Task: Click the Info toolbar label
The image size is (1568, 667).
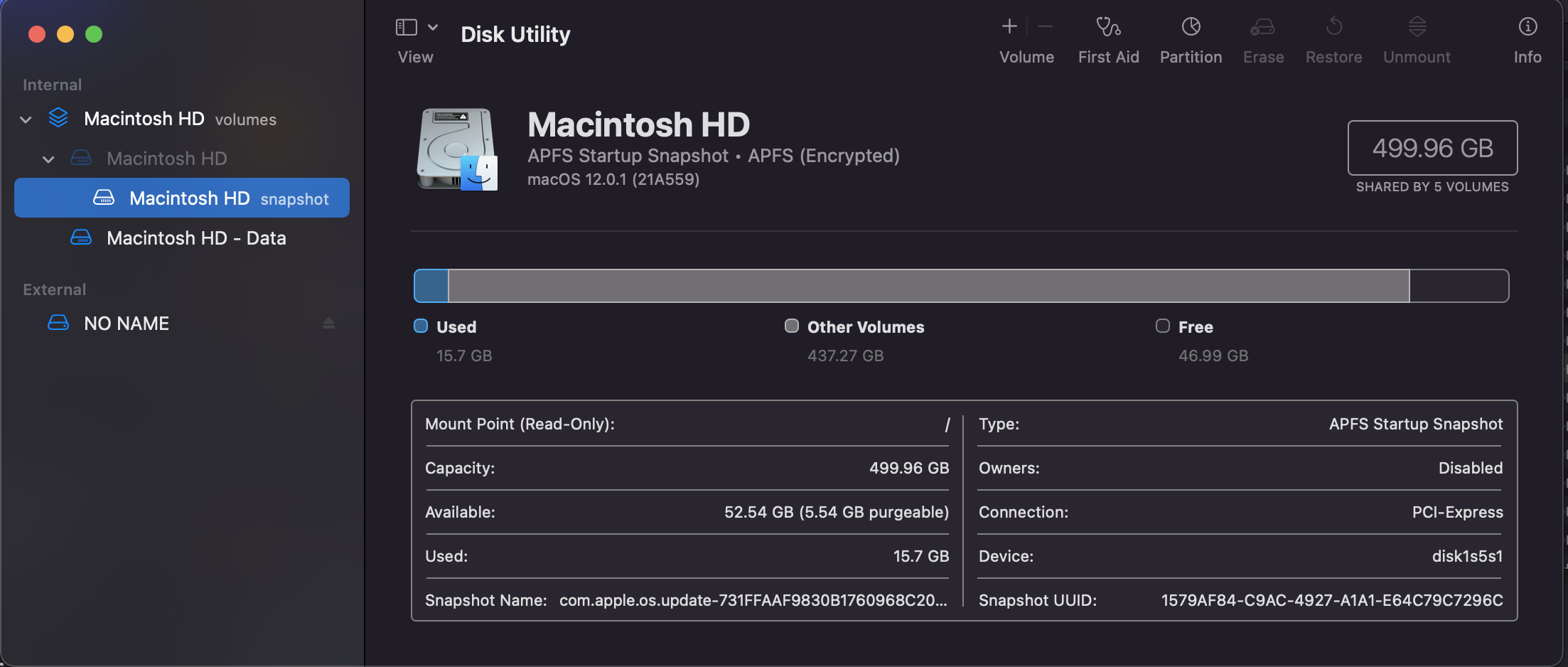Action: point(1527,57)
